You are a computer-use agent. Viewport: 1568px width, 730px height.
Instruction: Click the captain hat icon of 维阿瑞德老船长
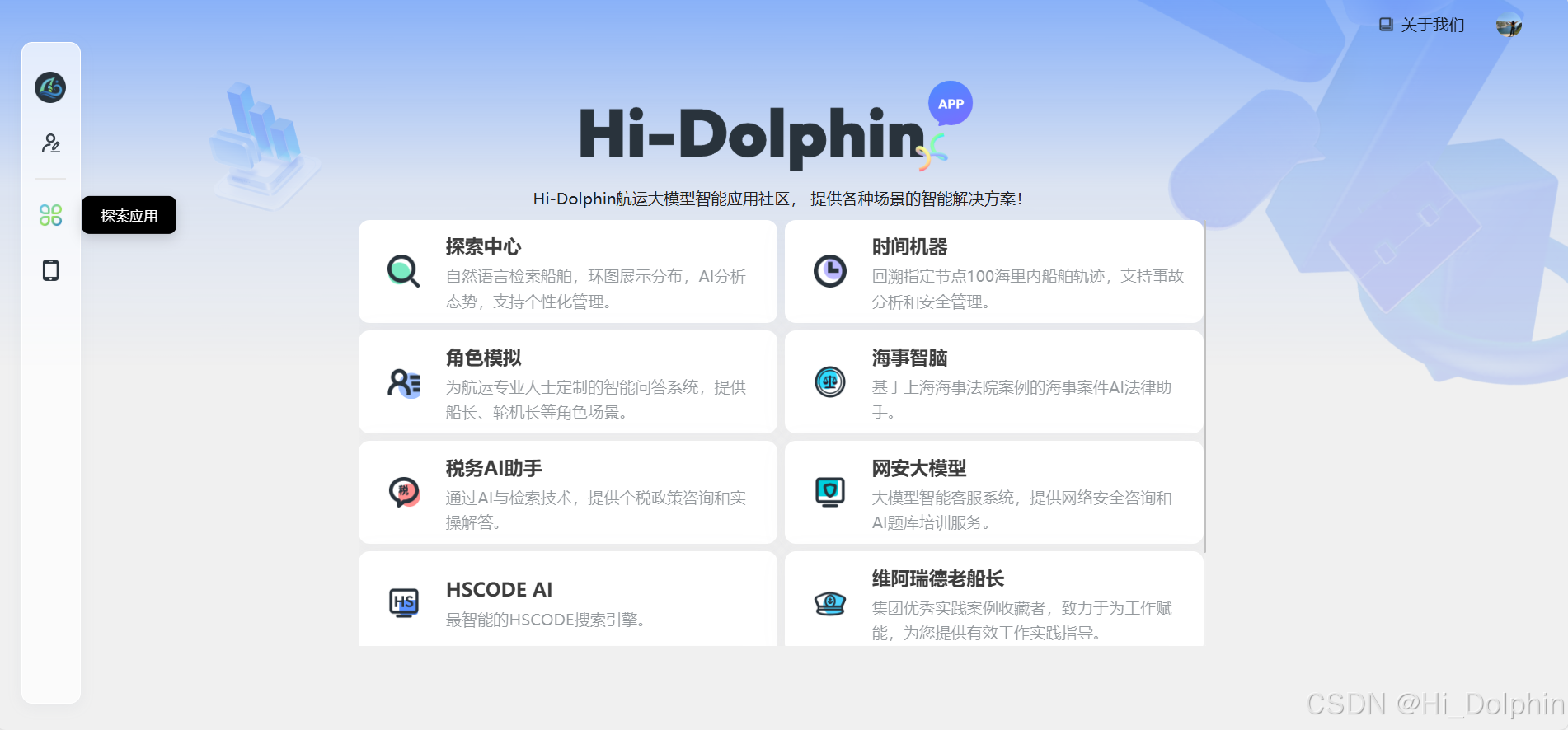(x=830, y=603)
